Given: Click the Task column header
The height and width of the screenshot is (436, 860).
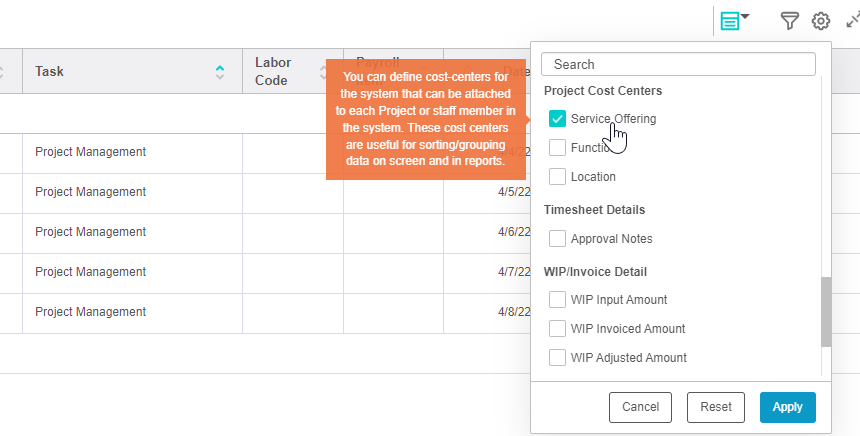Looking at the screenshot, I should tap(132, 71).
